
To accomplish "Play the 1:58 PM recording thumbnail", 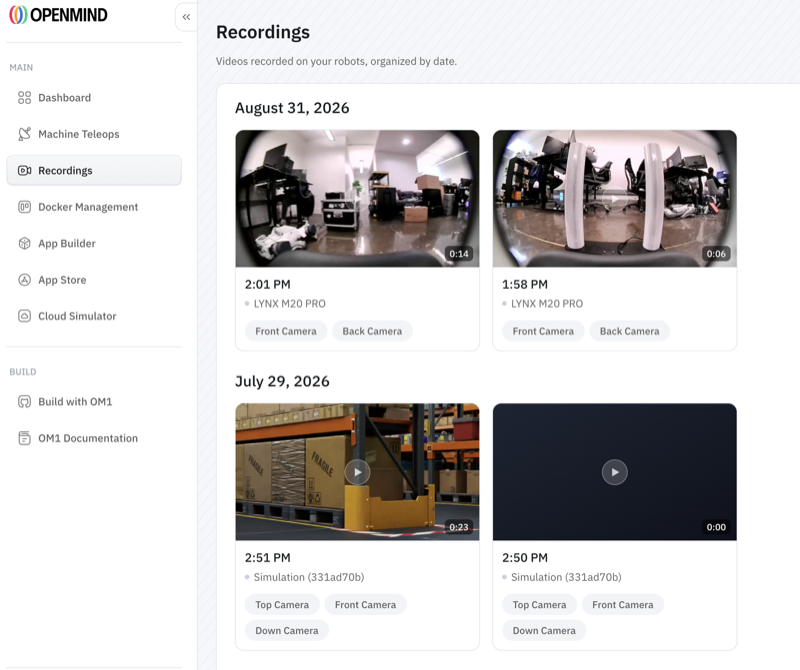I will click(614, 198).
